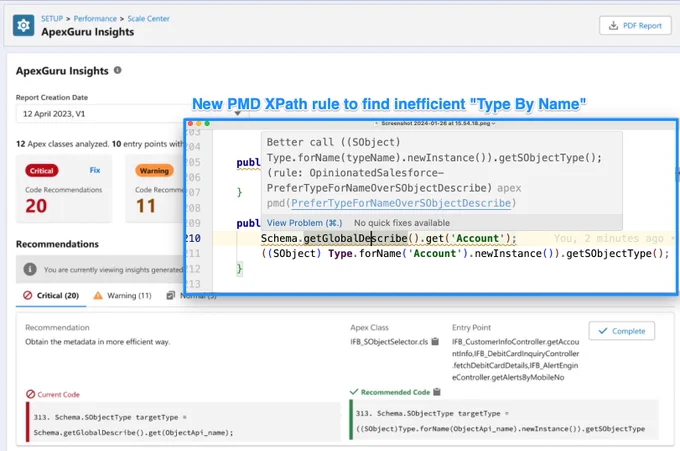Click the info icon in the insights banner
This screenshot has height=451, width=680.
click(x=29, y=269)
